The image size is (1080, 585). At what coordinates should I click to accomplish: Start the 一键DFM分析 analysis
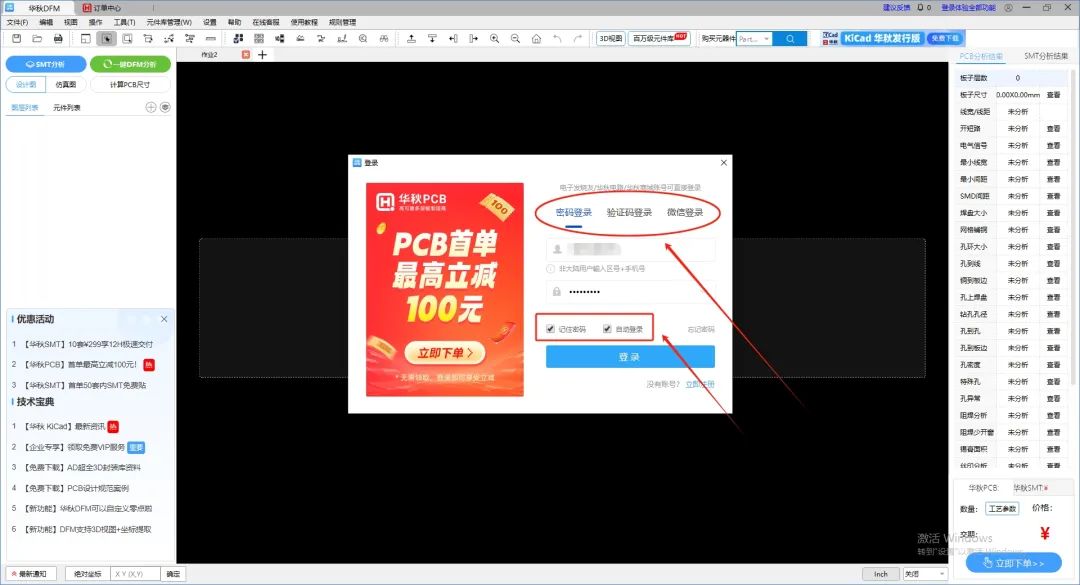point(130,64)
